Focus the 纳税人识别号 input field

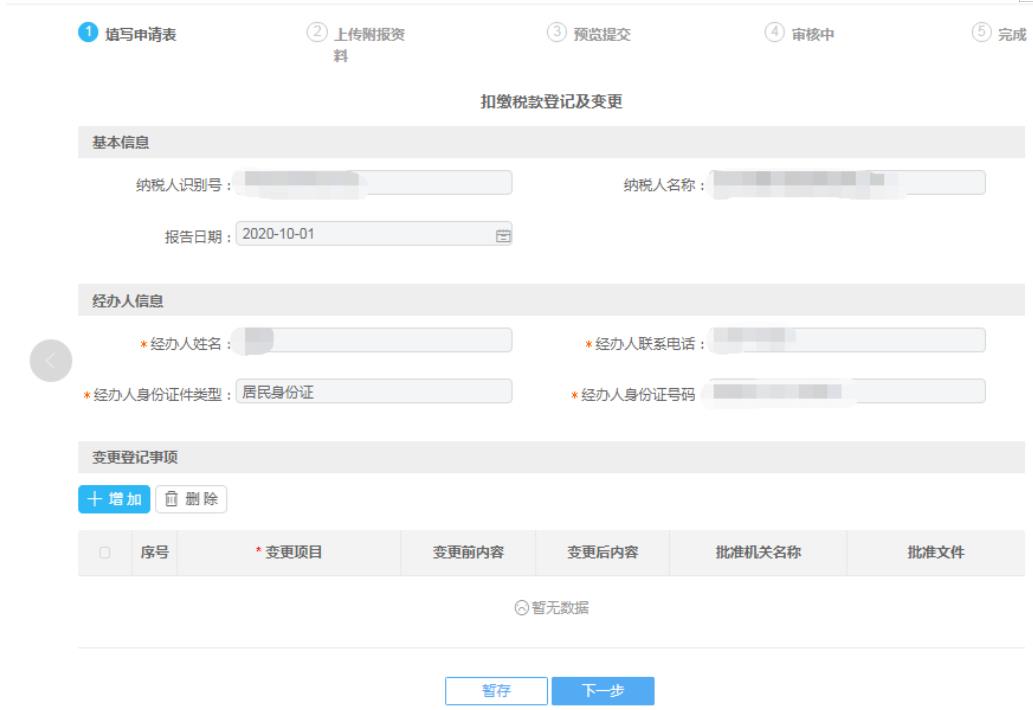point(373,183)
